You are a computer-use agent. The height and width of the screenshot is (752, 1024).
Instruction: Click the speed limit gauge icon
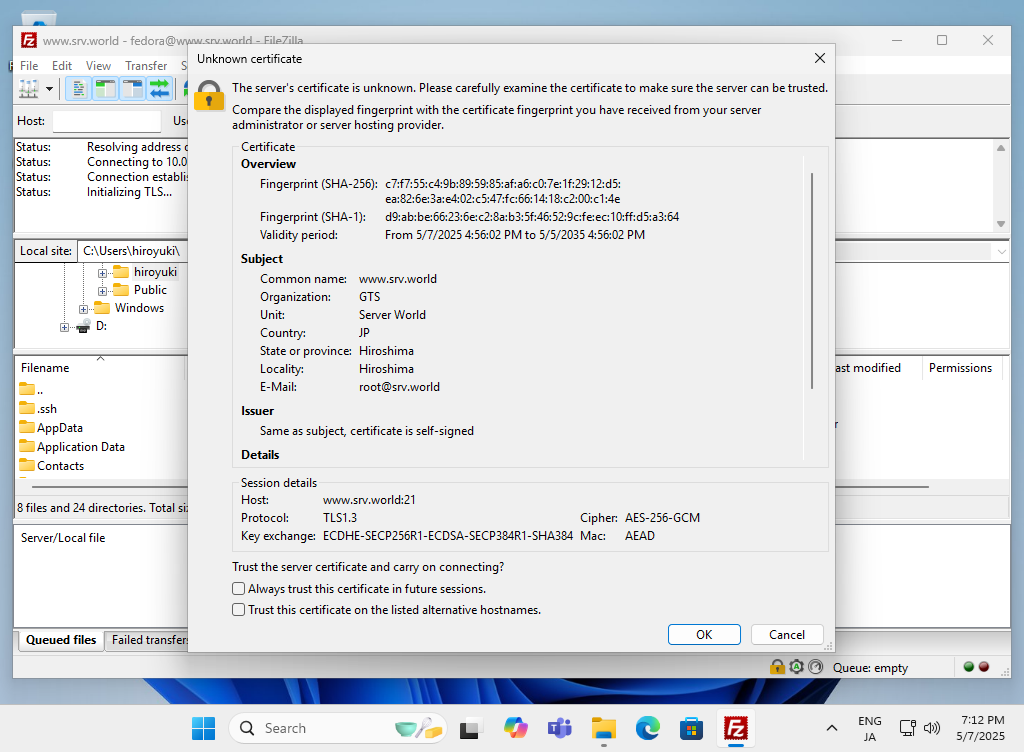[x=815, y=666]
